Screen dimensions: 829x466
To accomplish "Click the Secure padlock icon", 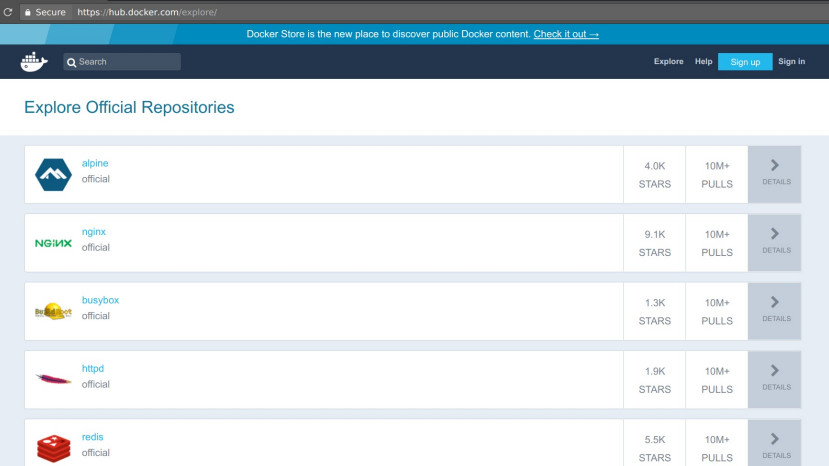I will [27, 12].
